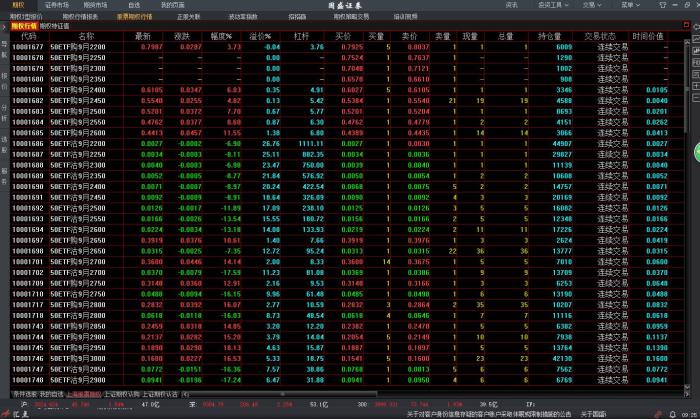
Task: Select row with code 10001701
Action: pos(346,262)
